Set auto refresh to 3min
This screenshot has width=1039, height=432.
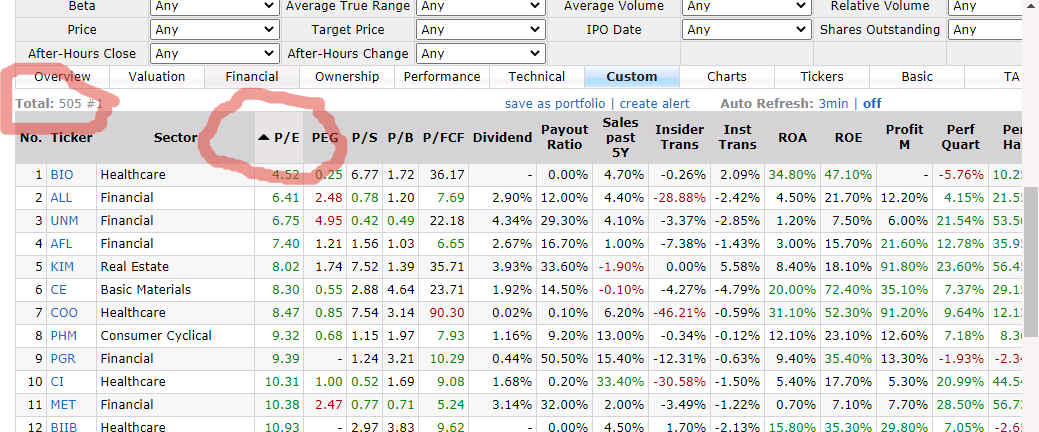[832, 103]
